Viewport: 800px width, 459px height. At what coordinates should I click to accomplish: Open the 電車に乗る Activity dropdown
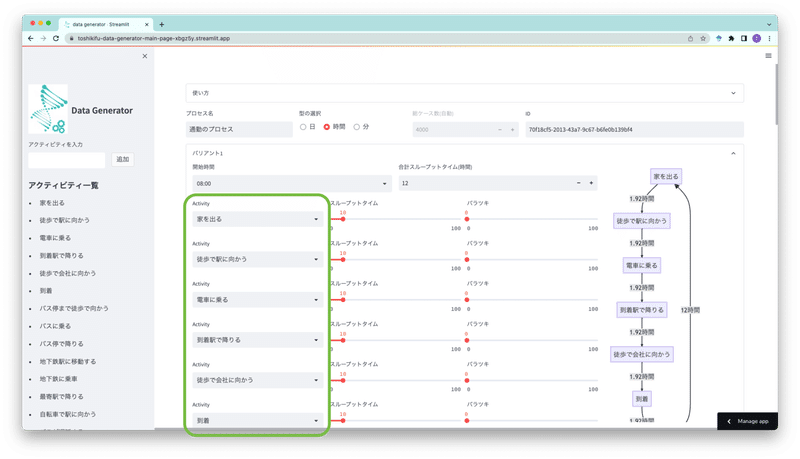(258, 300)
